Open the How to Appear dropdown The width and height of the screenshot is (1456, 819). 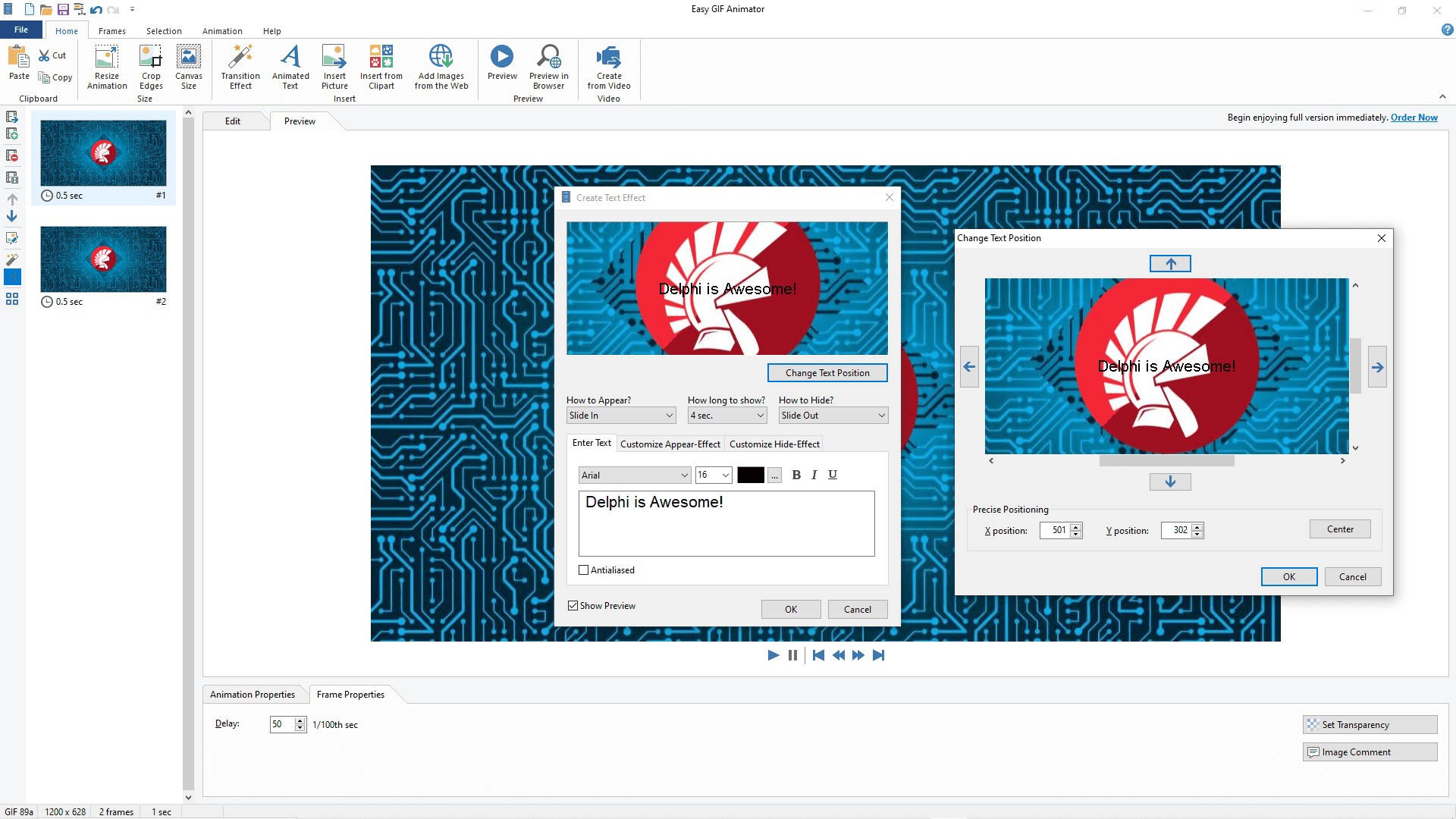pos(621,416)
